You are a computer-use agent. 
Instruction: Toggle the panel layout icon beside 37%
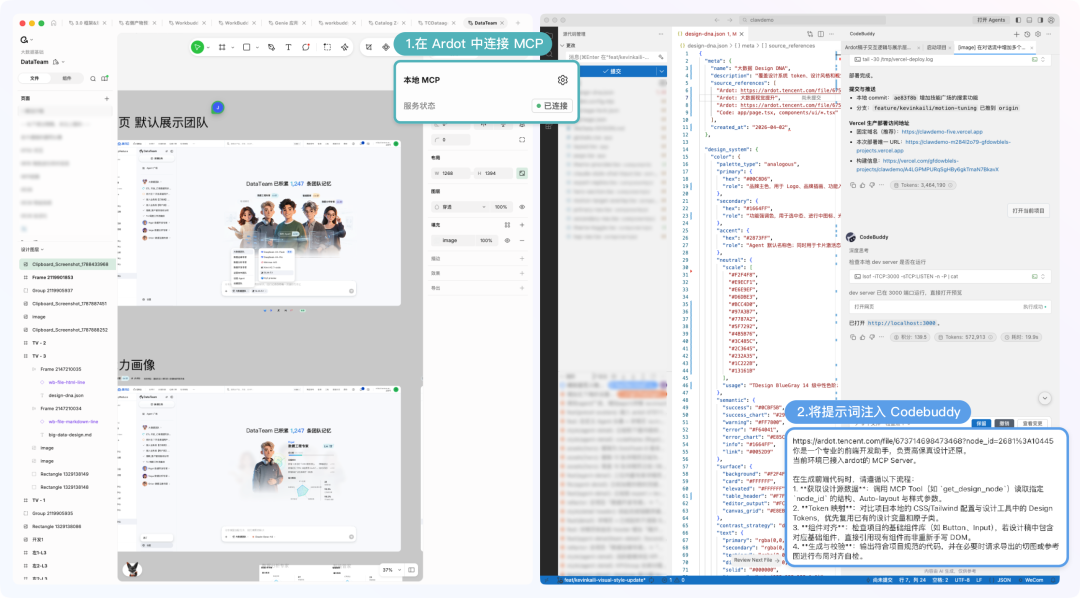[x=411, y=570]
